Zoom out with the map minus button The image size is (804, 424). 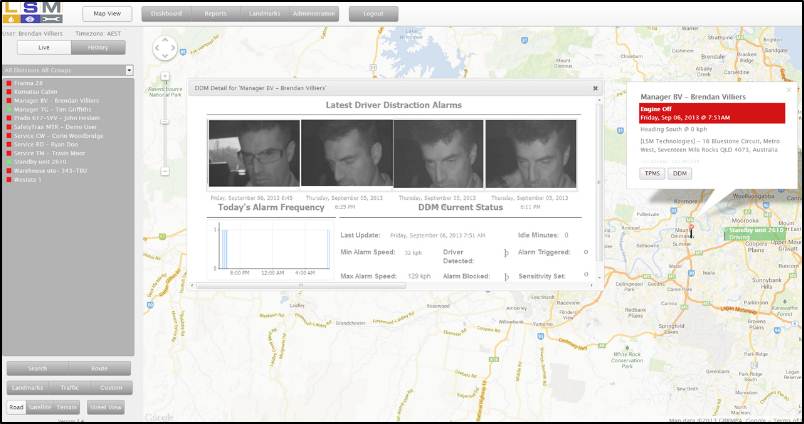tap(163, 171)
